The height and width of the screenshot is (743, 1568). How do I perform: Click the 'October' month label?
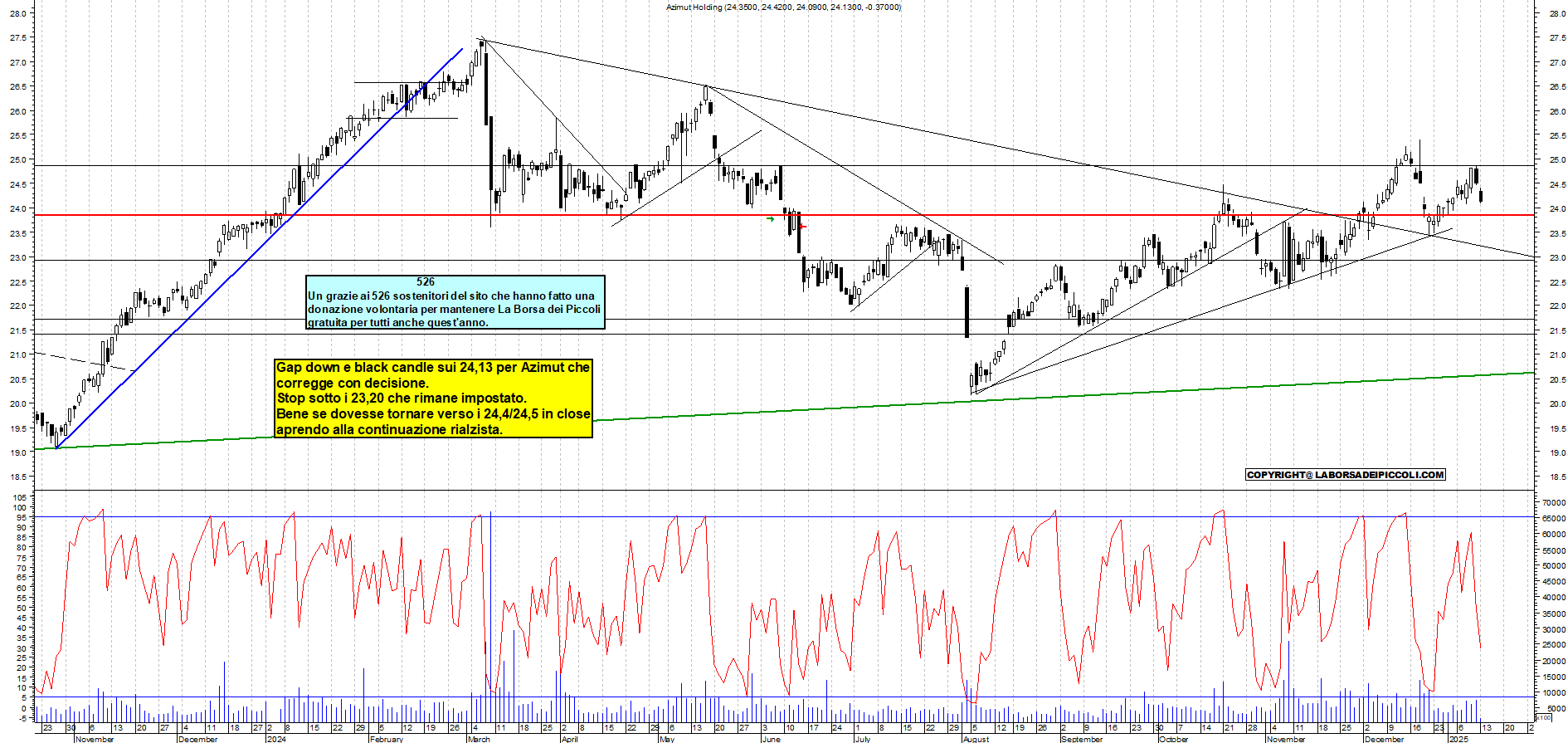click(1173, 739)
